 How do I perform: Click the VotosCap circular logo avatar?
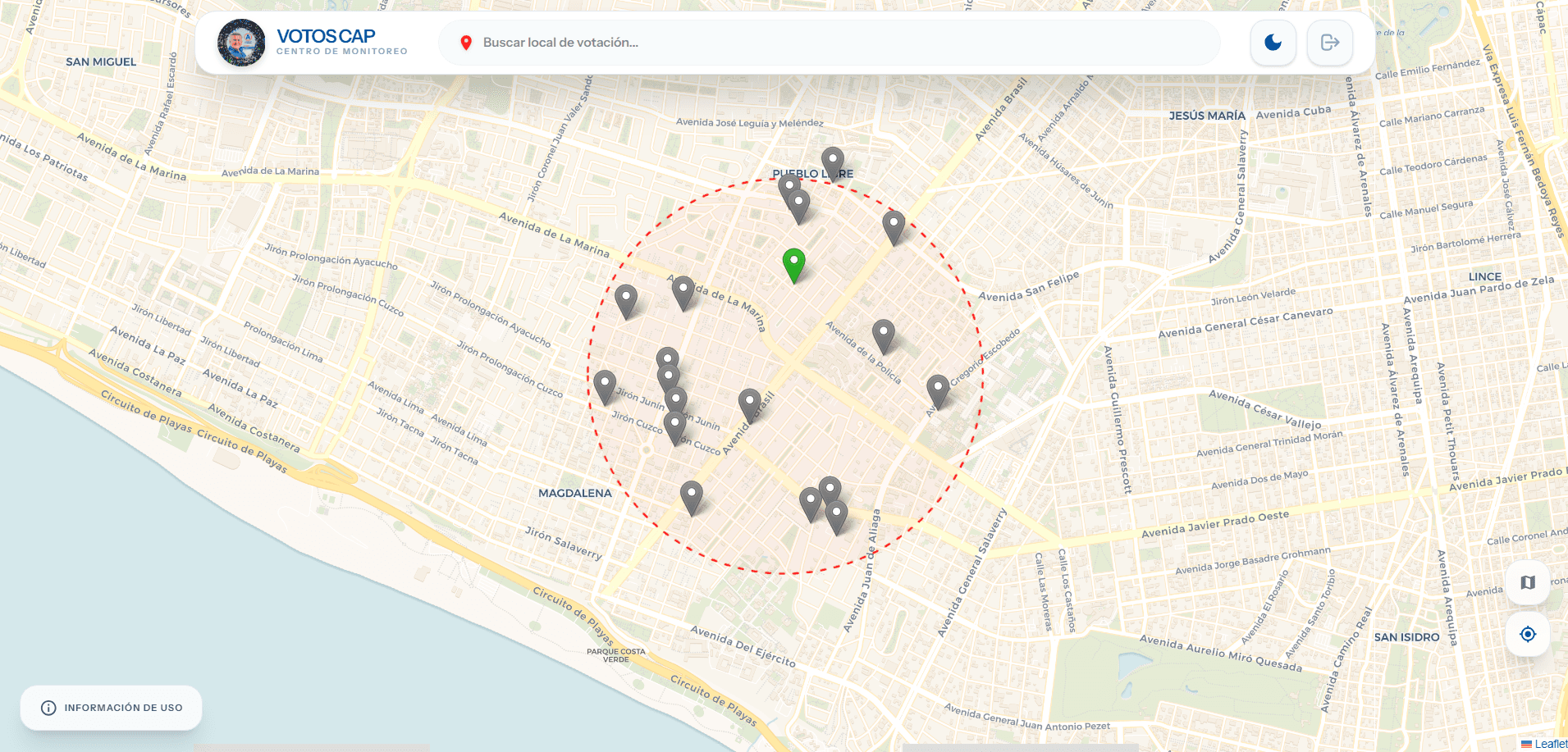[241, 43]
